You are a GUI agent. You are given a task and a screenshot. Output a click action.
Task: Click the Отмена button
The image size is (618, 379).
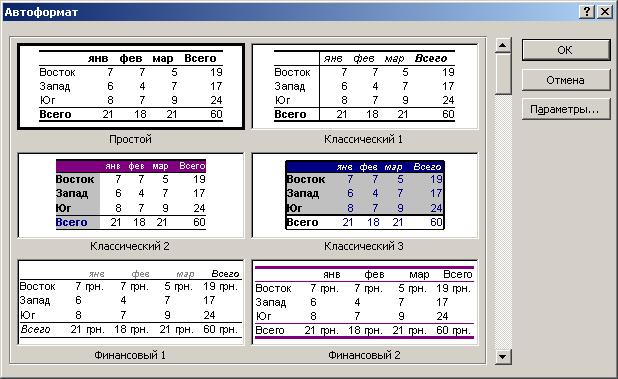566,80
